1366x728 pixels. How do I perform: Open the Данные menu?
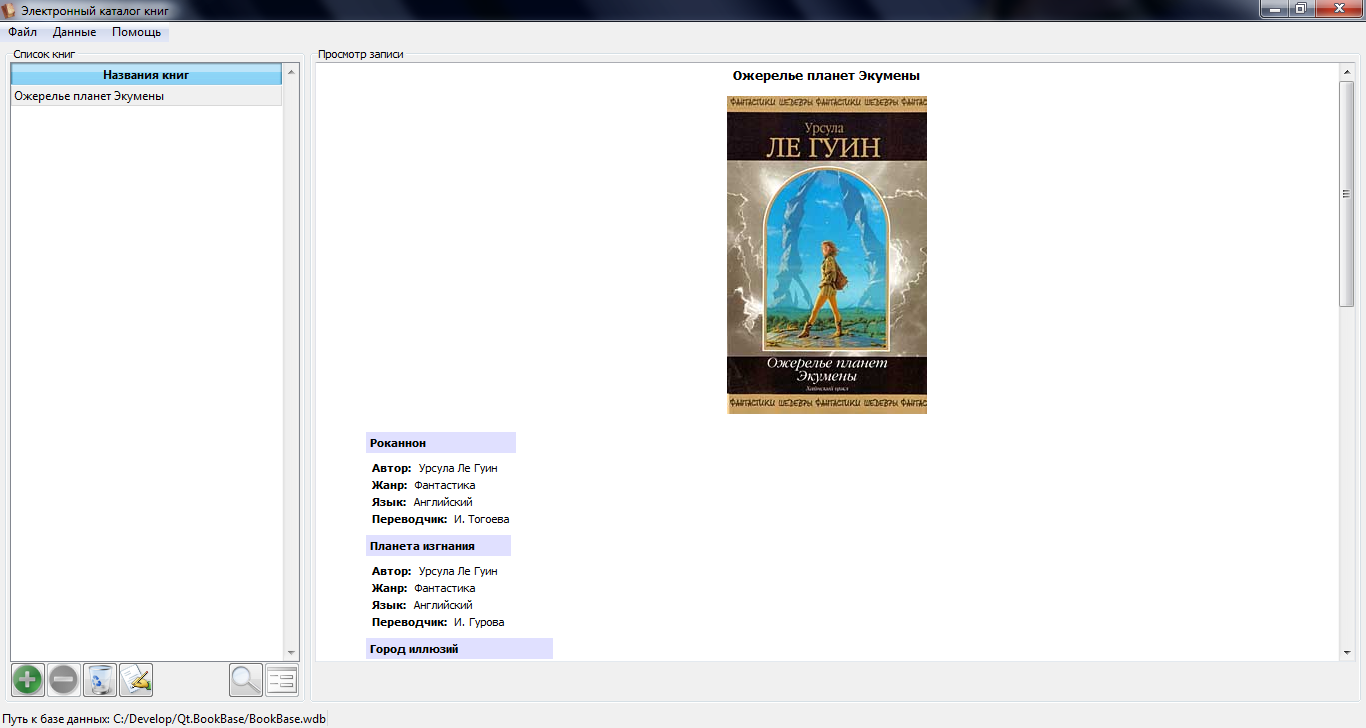pyautogui.click(x=74, y=32)
